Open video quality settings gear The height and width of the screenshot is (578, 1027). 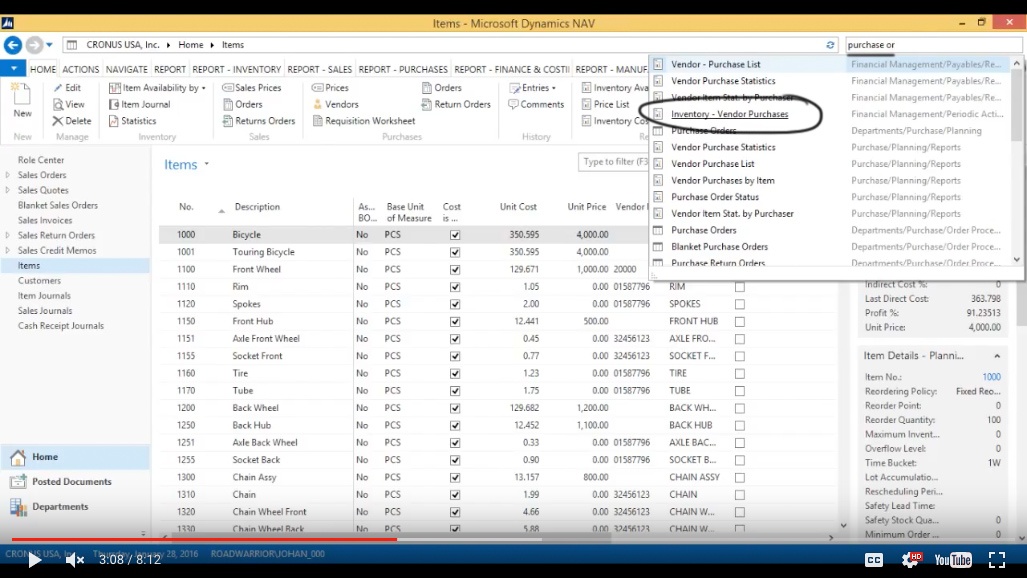pos(910,560)
